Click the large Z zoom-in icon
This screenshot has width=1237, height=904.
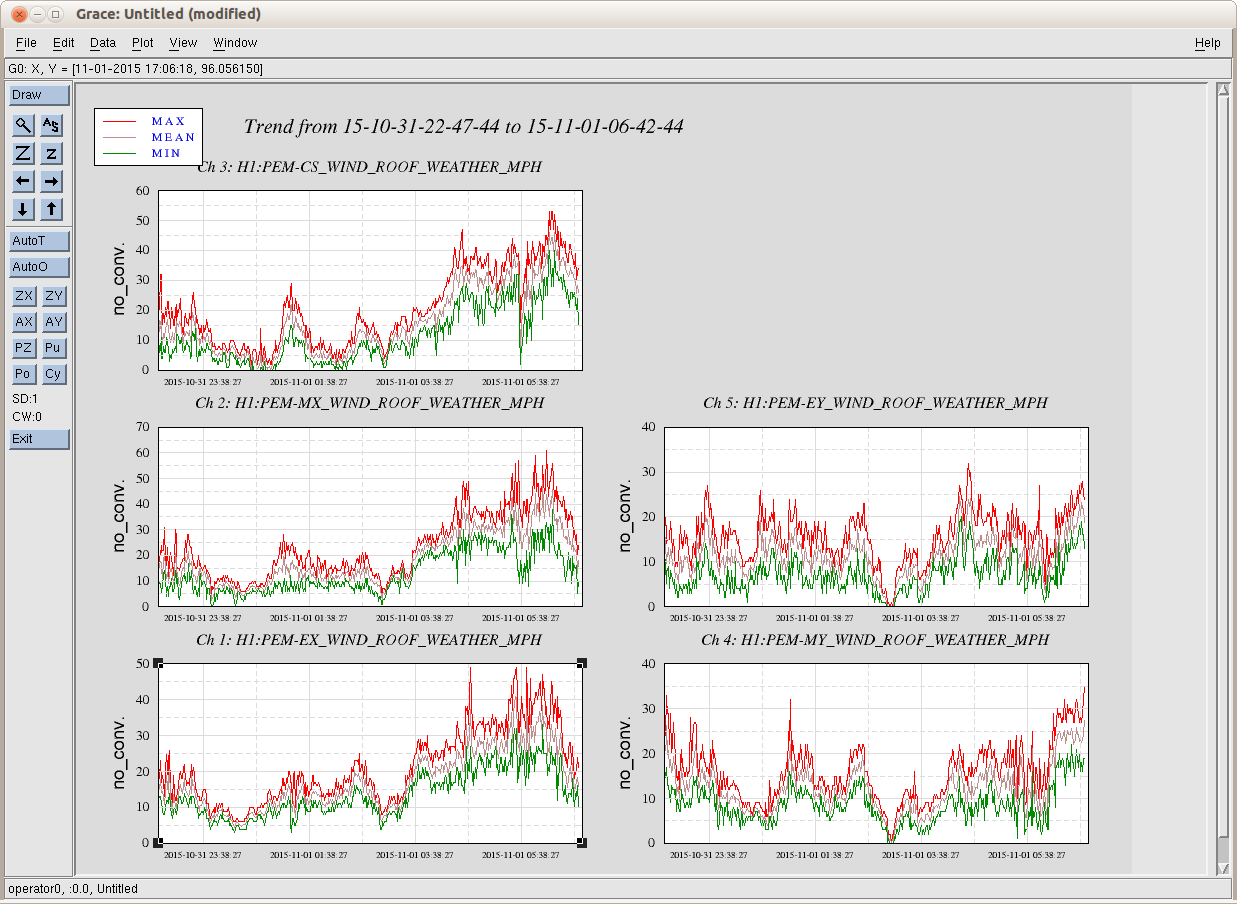23,153
